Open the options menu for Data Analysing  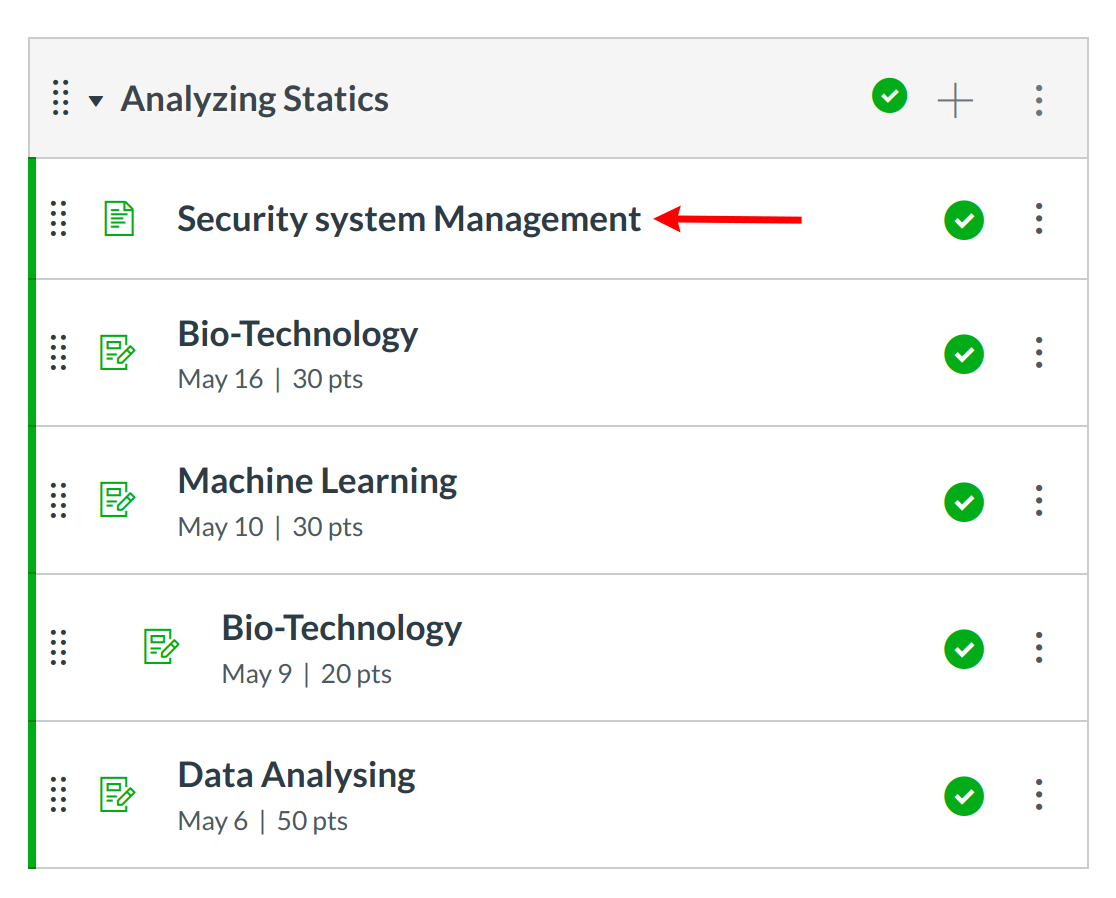(1039, 794)
